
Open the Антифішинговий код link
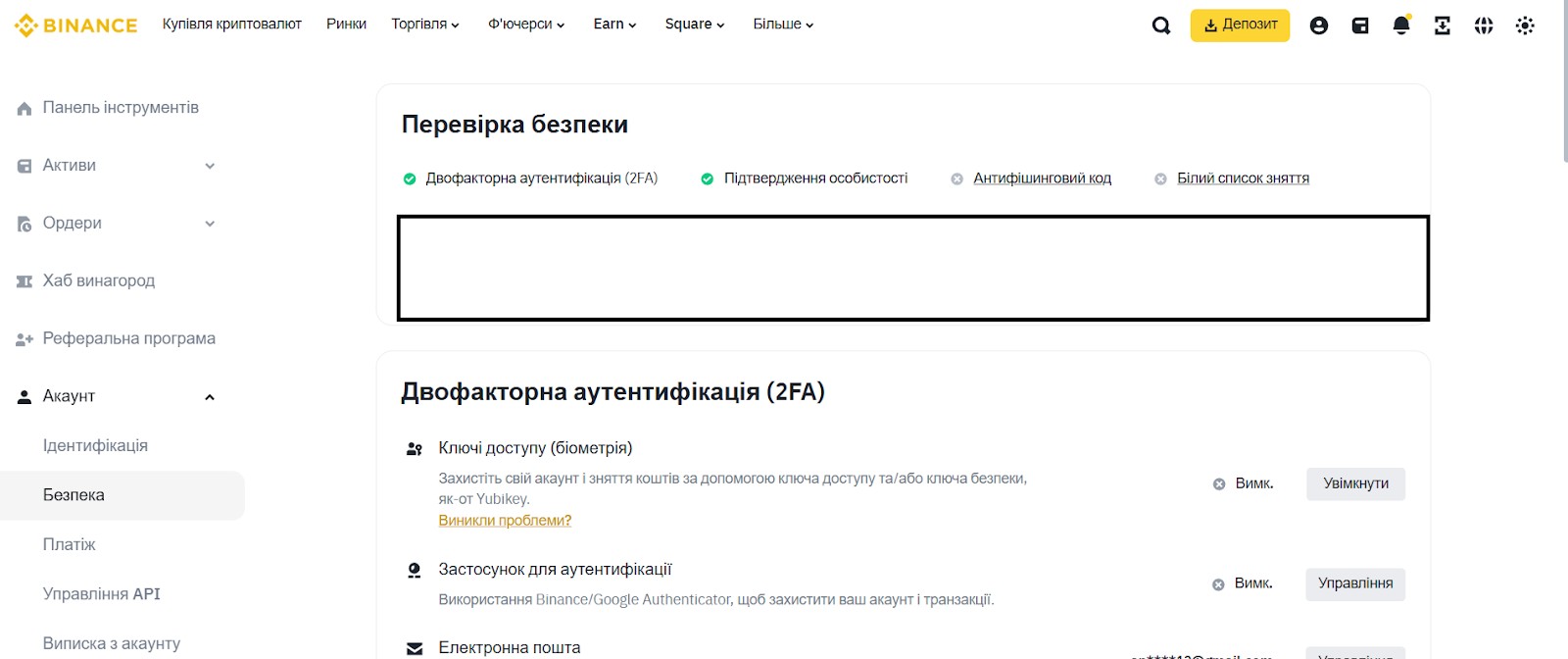1042,178
